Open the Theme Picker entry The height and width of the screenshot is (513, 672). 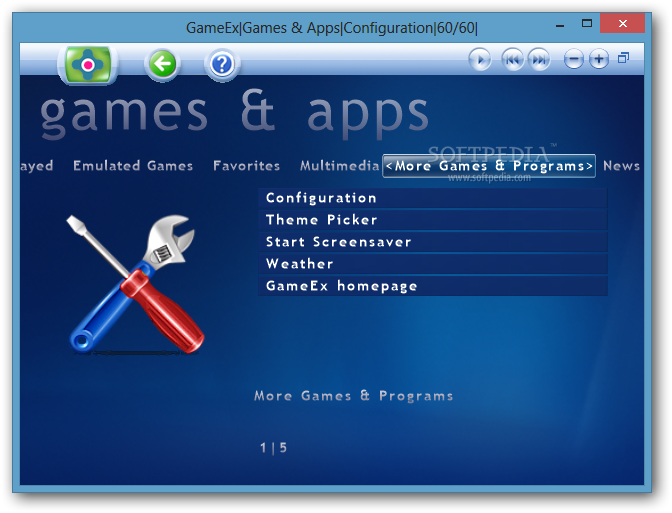pos(433,220)
